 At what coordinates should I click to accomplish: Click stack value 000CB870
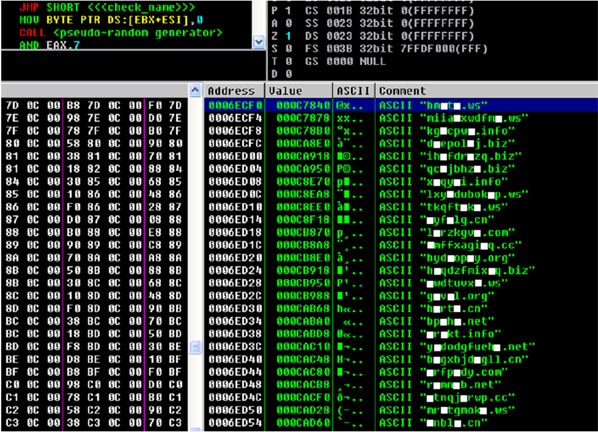(303, 232)
